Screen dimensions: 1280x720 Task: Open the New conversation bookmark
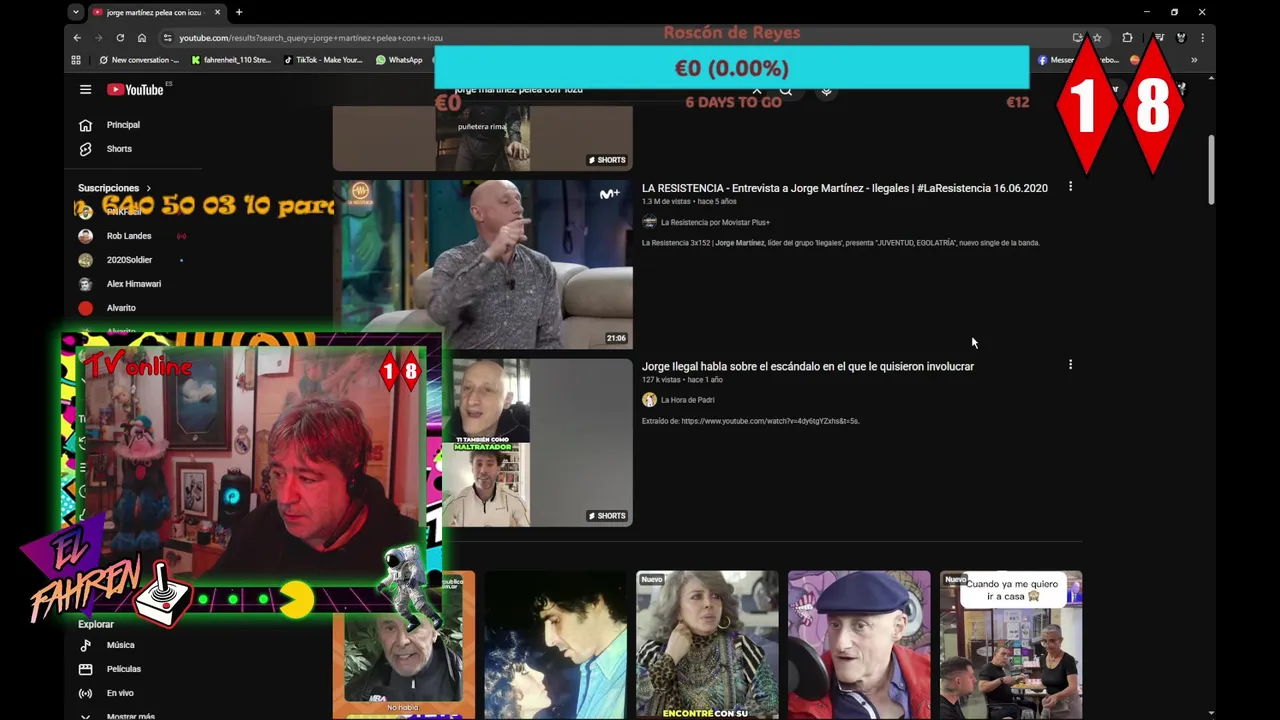(x=138, y=60)
